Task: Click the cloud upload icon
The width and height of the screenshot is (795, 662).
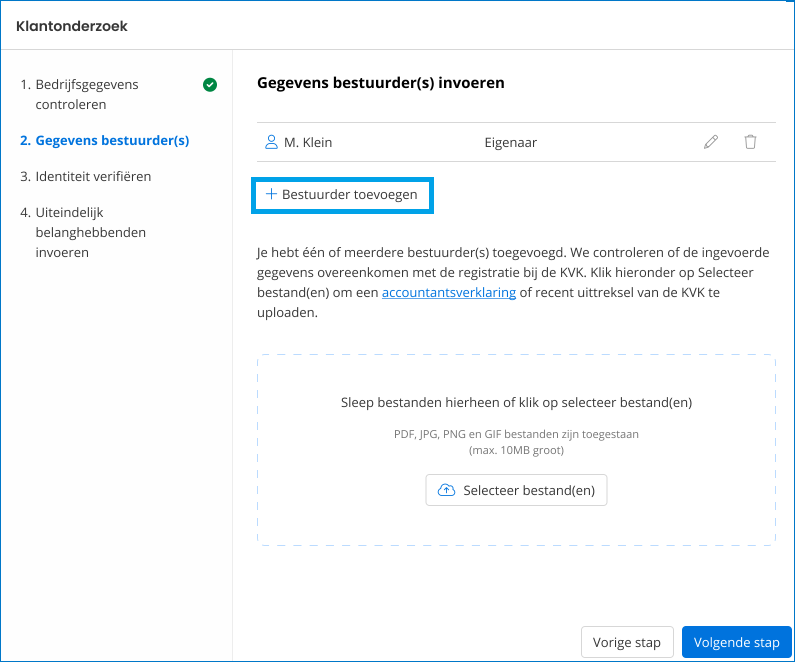Action: click(447, 490)
